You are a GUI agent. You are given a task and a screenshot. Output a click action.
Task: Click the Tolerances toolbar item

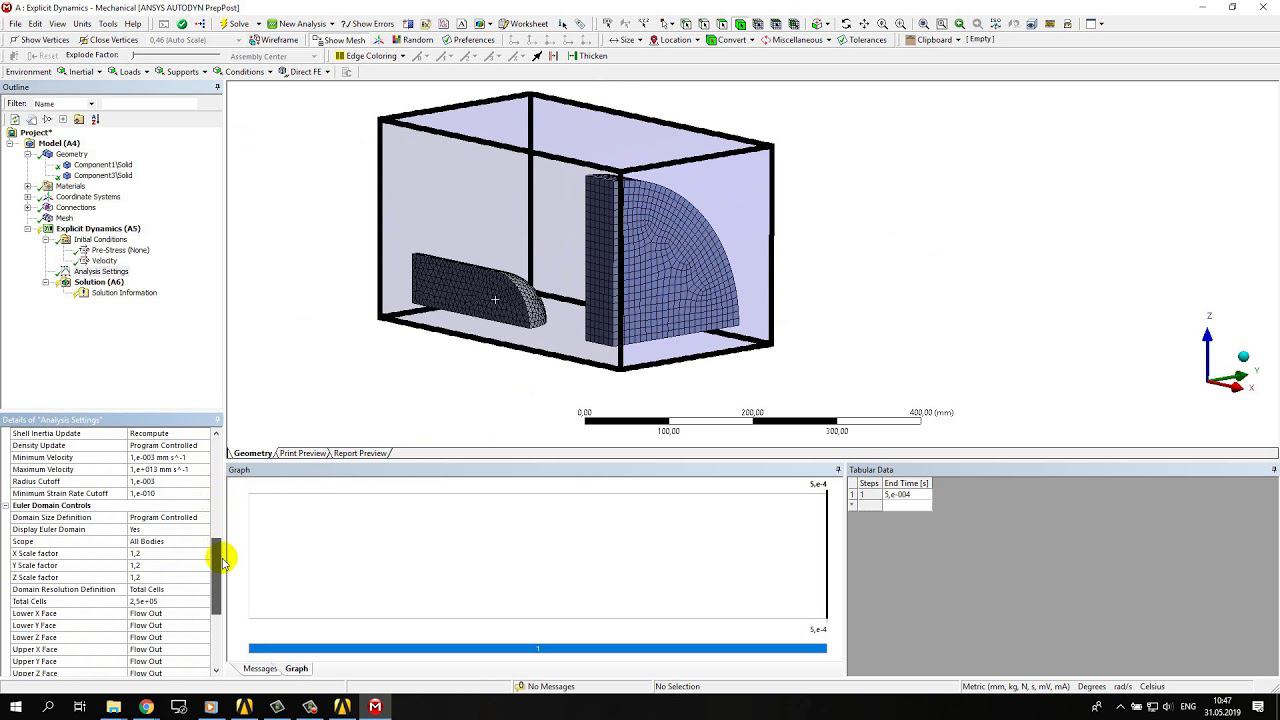tap(862, 40)
